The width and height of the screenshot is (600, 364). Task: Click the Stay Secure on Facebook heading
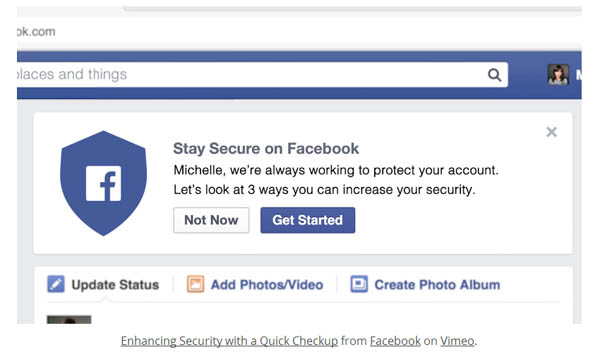266,149
